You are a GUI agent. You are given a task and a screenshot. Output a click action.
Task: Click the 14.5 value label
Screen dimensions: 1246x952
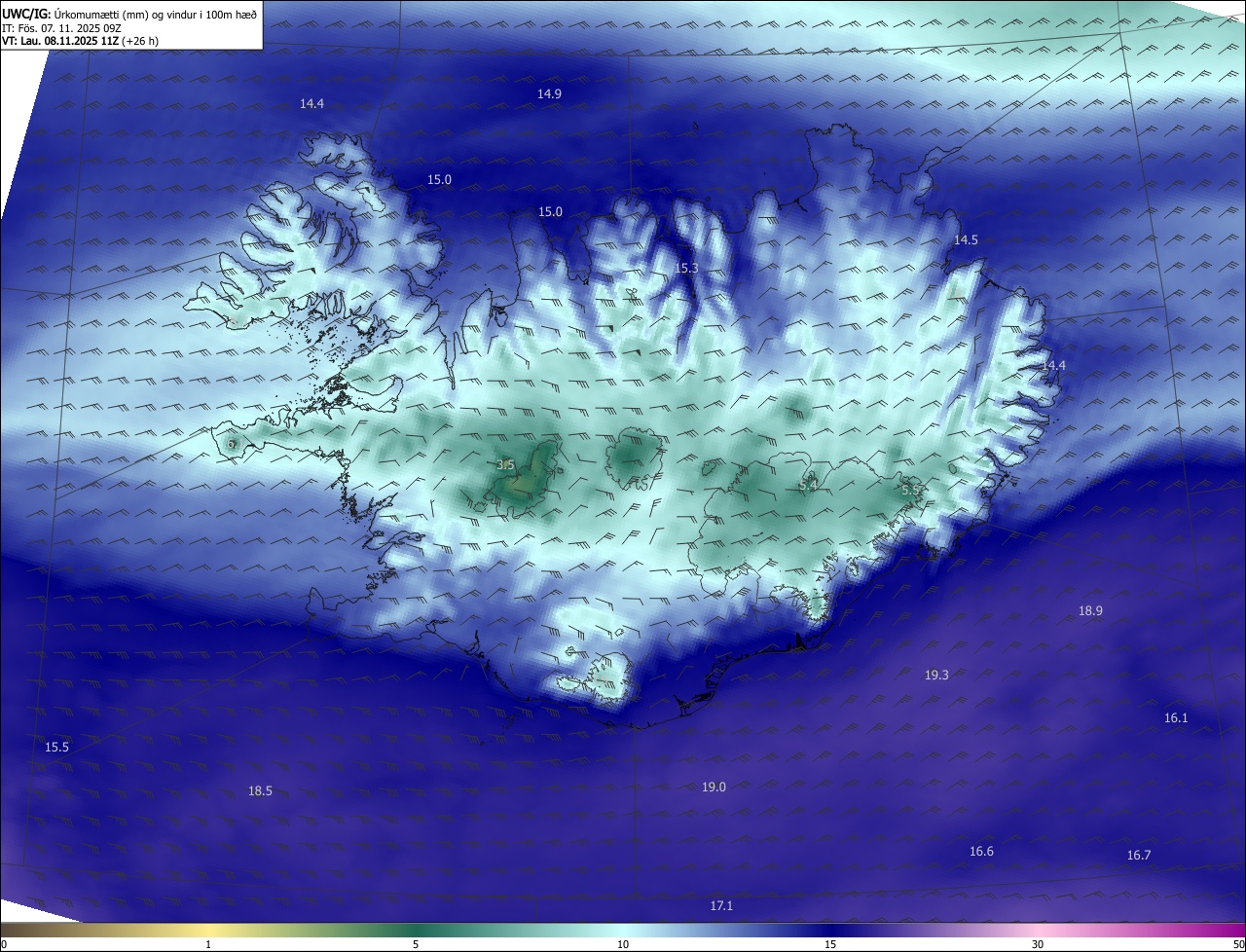click(966, 240)
